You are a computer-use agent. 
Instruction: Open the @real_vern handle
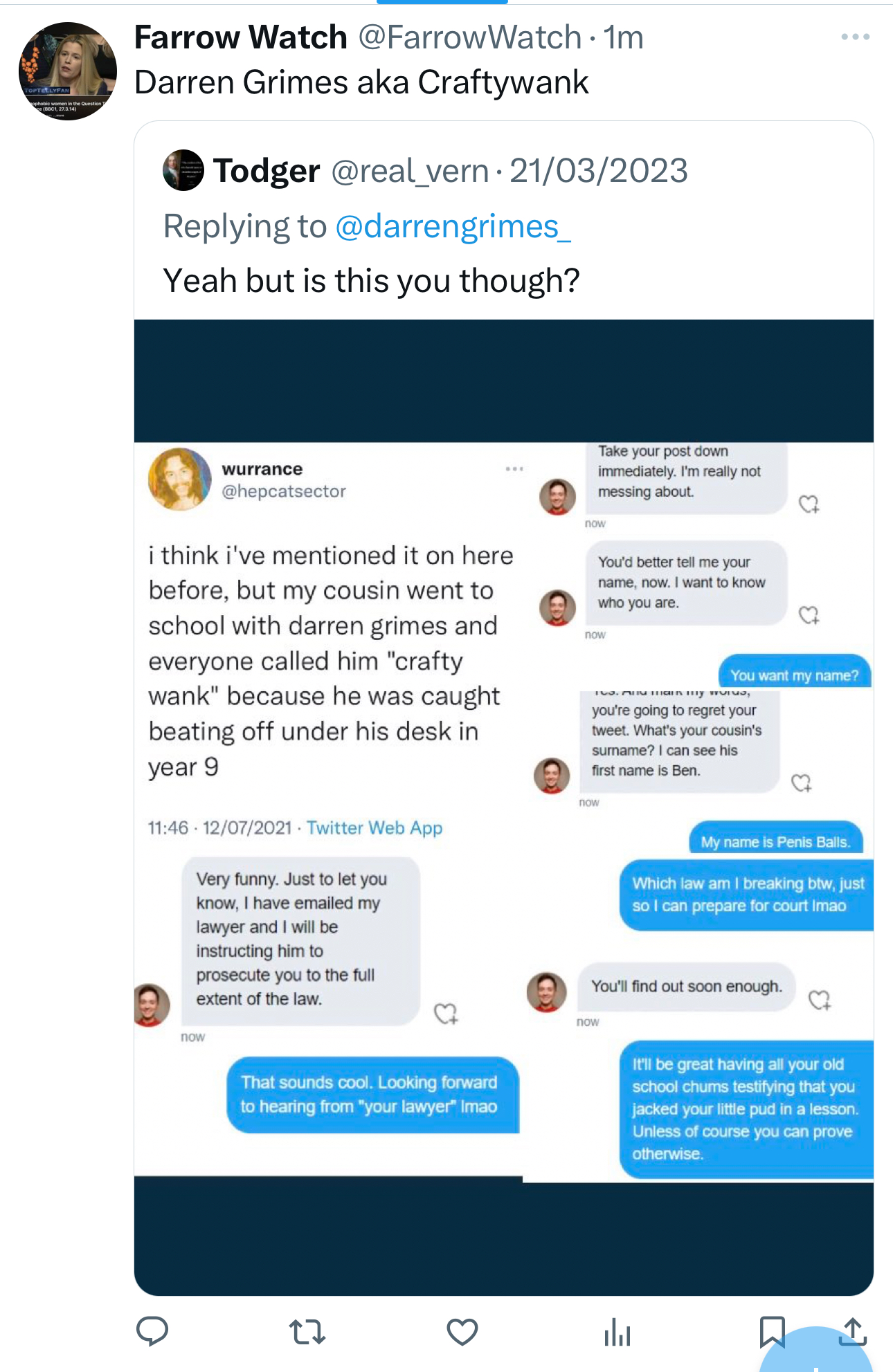click(410, 170)
